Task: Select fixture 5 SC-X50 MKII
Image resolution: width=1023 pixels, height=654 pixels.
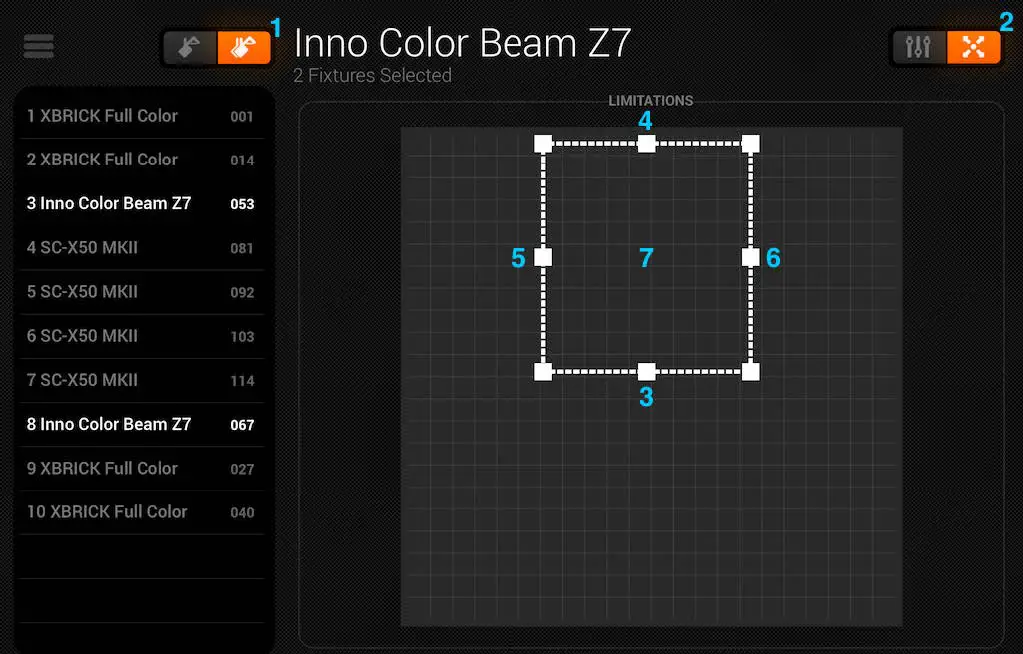Action: pos(140,291)
